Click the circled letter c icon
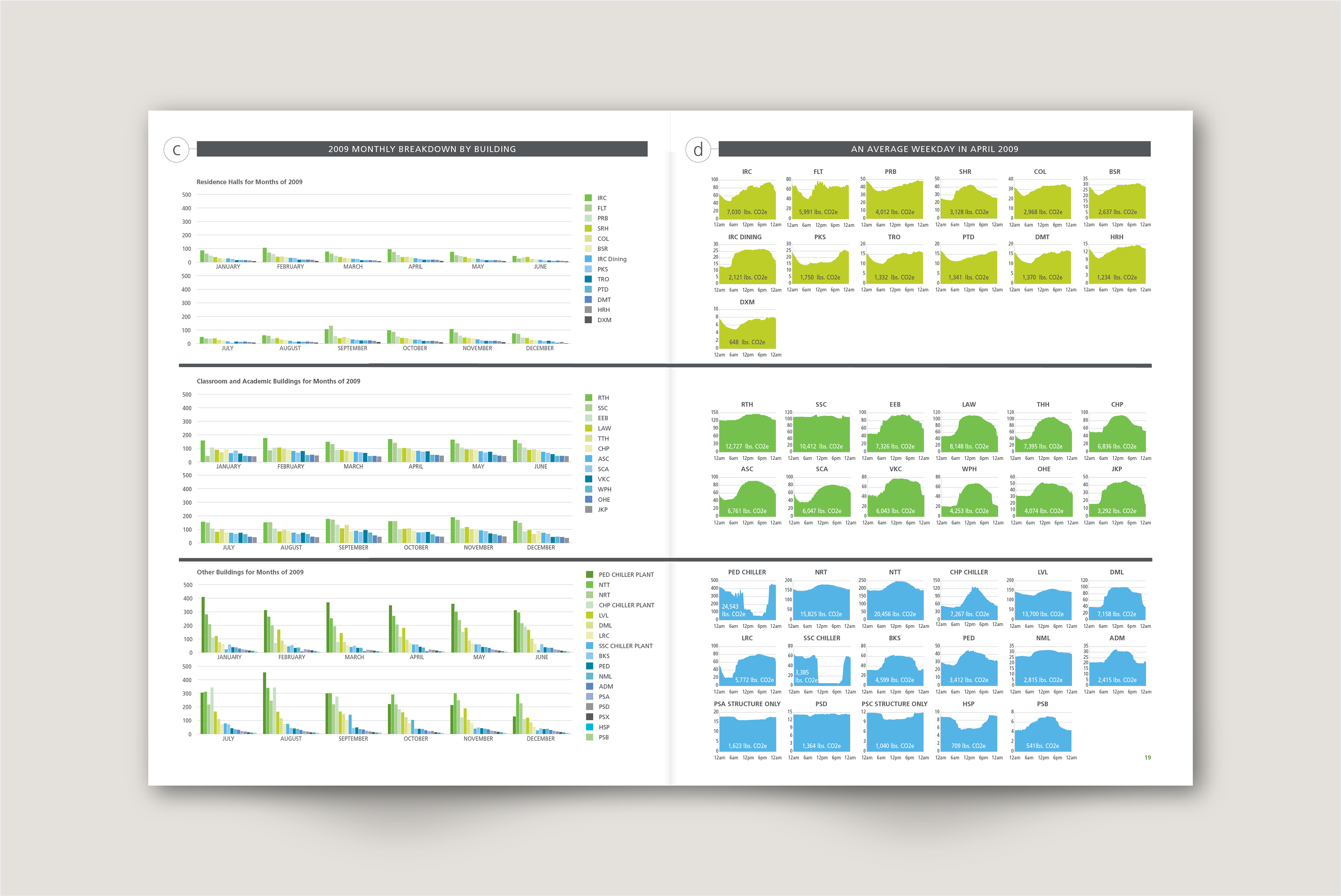The image size is (1341, 896). pos(176,150)
